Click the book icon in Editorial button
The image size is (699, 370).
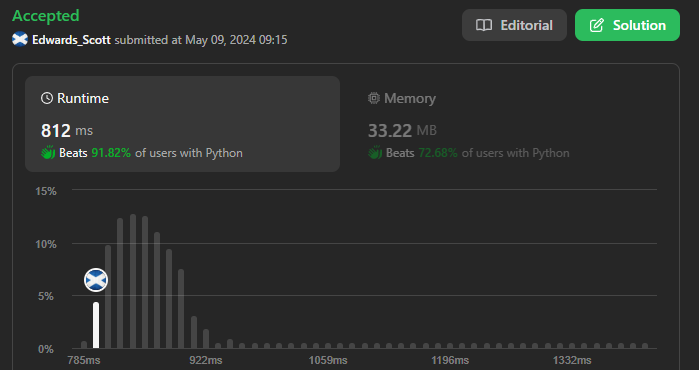click(484, 25)
